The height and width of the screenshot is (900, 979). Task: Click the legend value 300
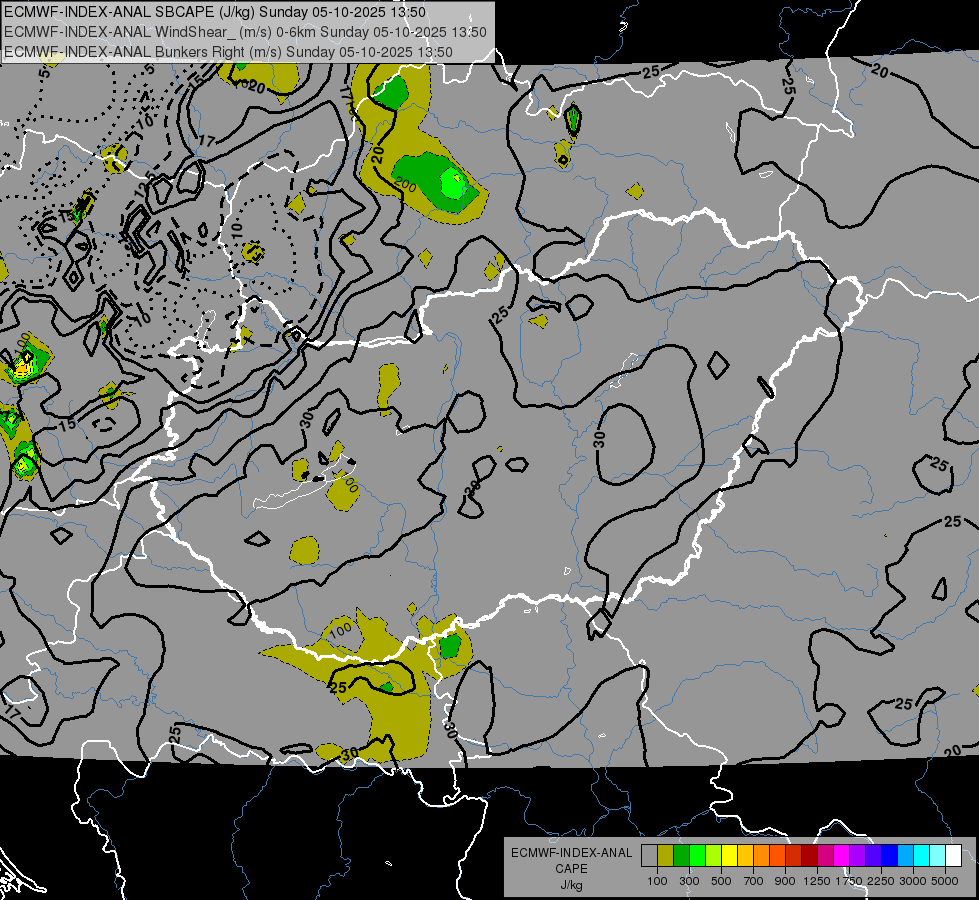(689, 881)
